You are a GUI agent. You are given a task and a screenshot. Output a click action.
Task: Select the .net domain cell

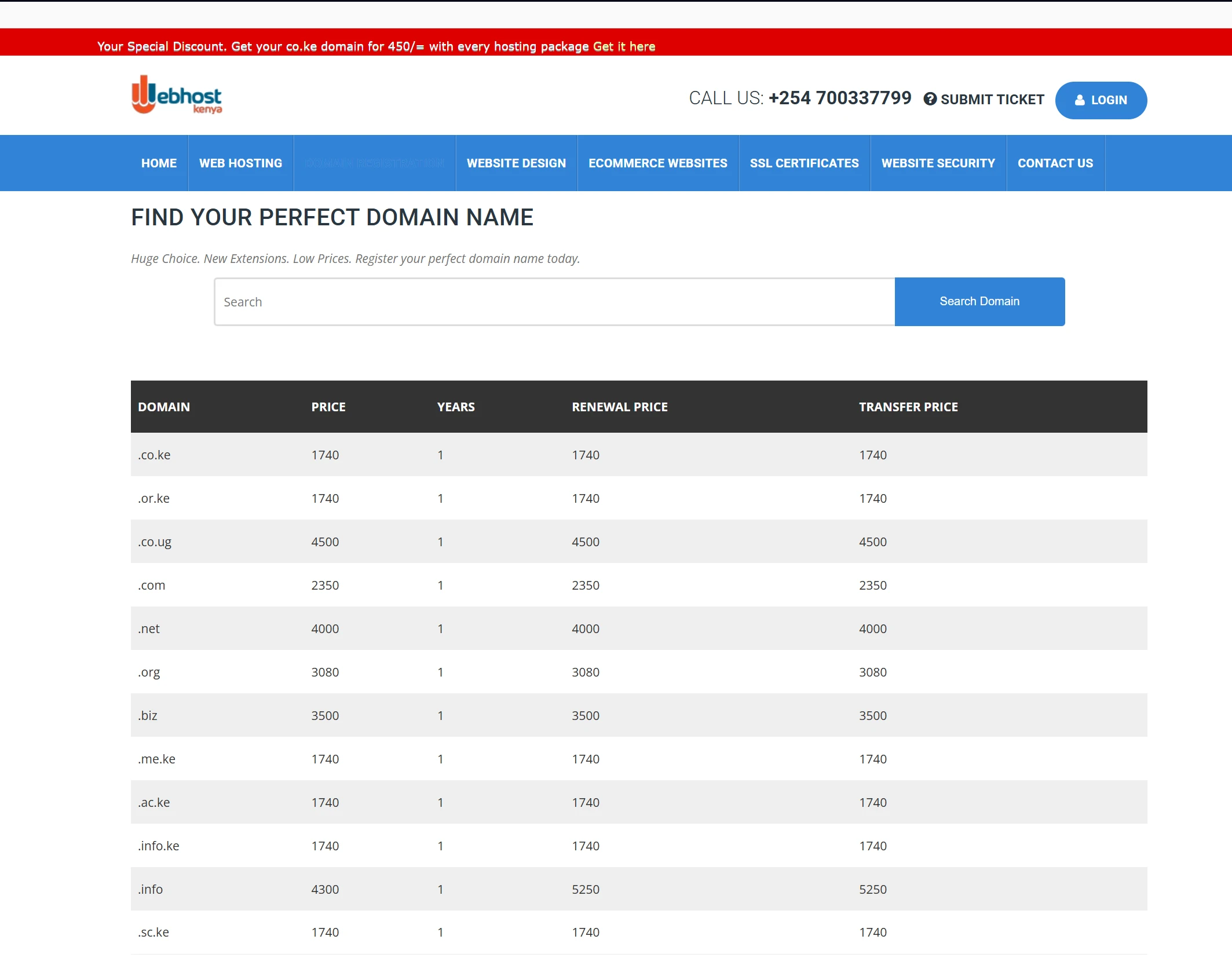pos(149,628)
